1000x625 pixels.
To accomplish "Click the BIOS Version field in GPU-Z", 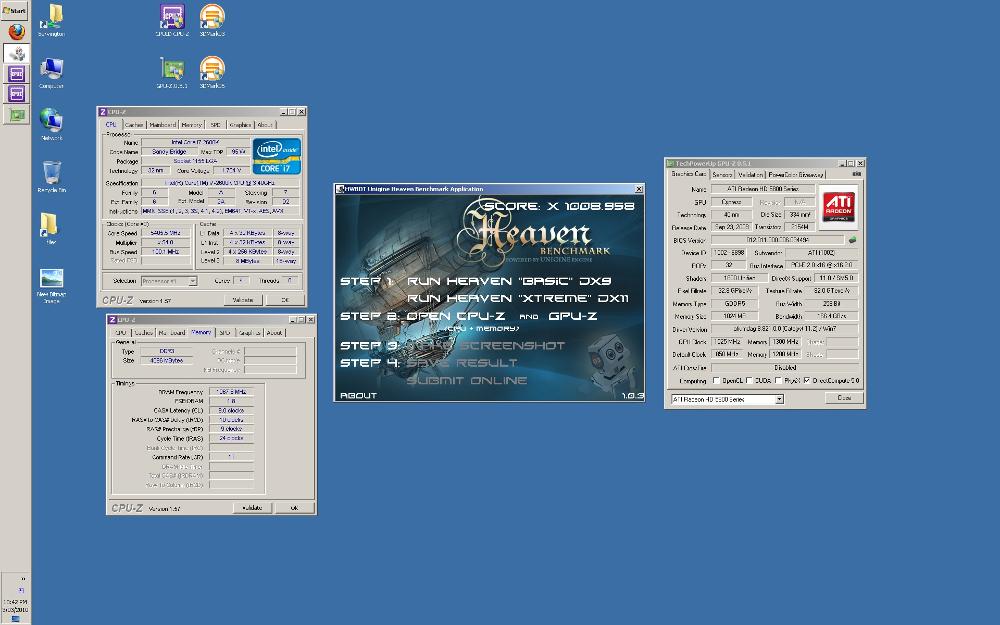I will (778, 240).
